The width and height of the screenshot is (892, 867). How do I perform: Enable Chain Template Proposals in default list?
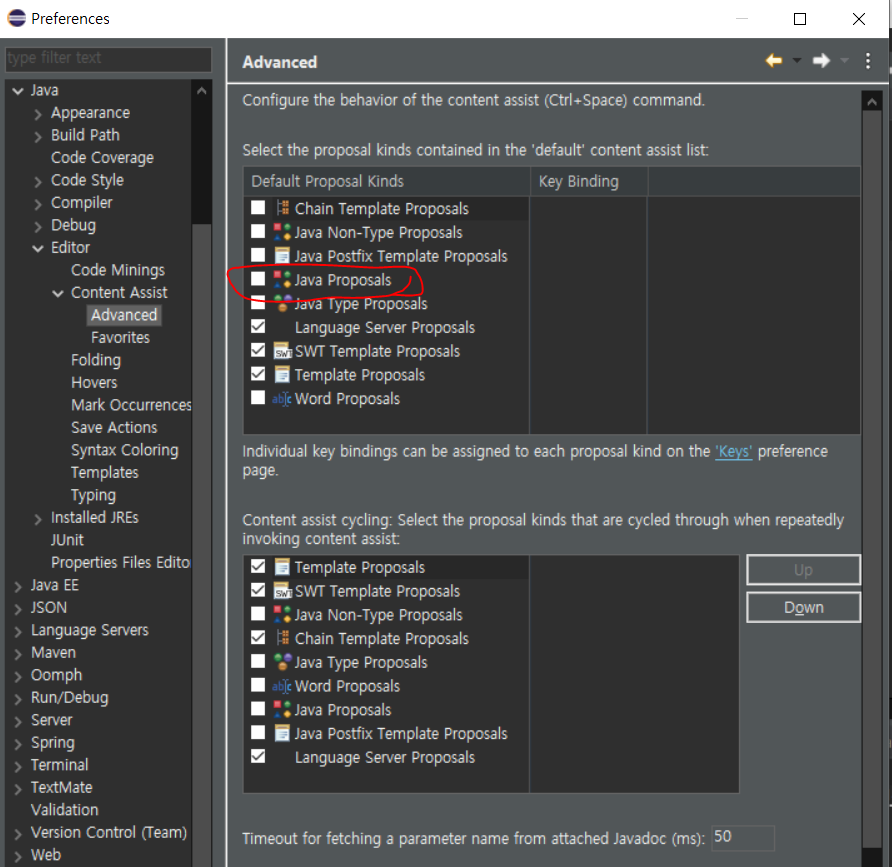pos(258,208)
